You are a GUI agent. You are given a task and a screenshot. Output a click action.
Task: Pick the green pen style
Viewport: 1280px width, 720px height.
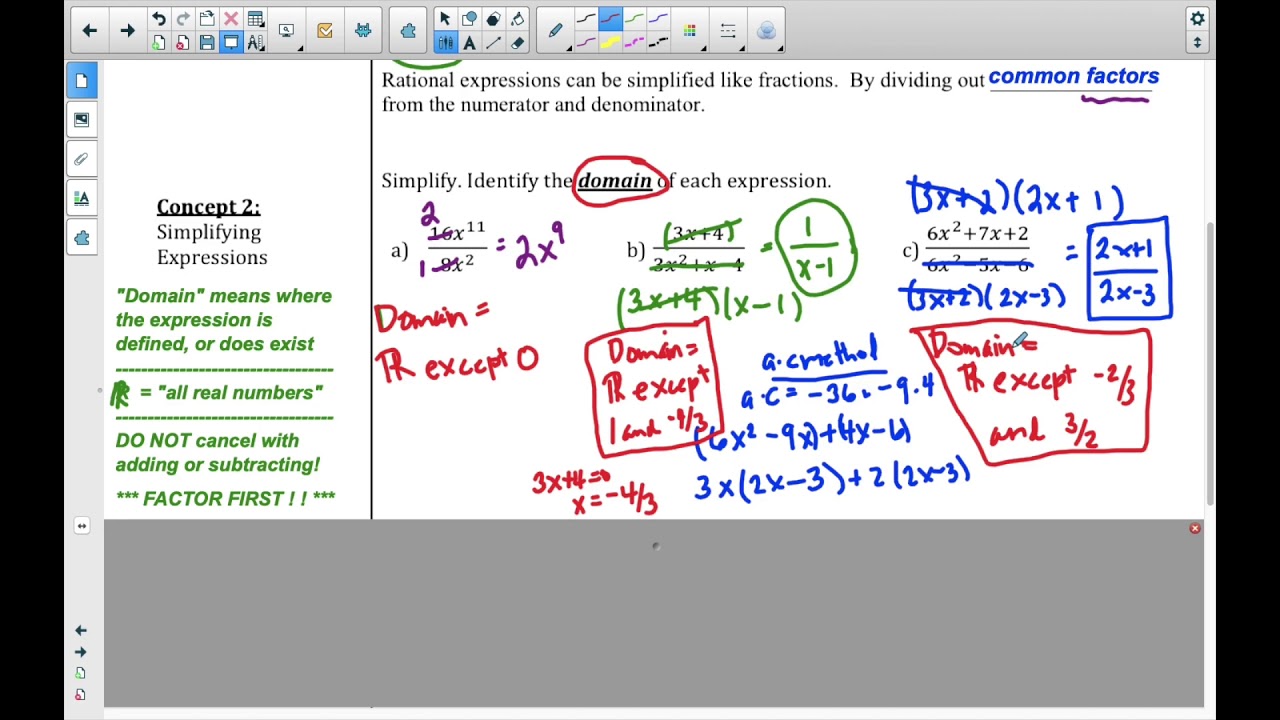[634, 19]
